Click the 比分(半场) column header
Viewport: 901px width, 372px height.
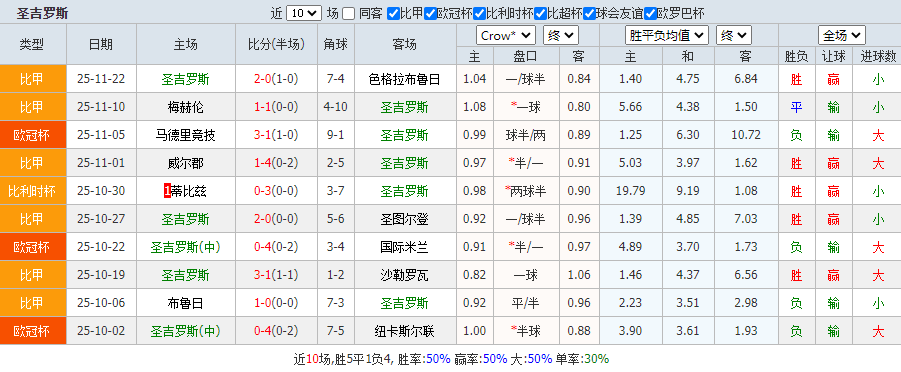tap(276, 44)
